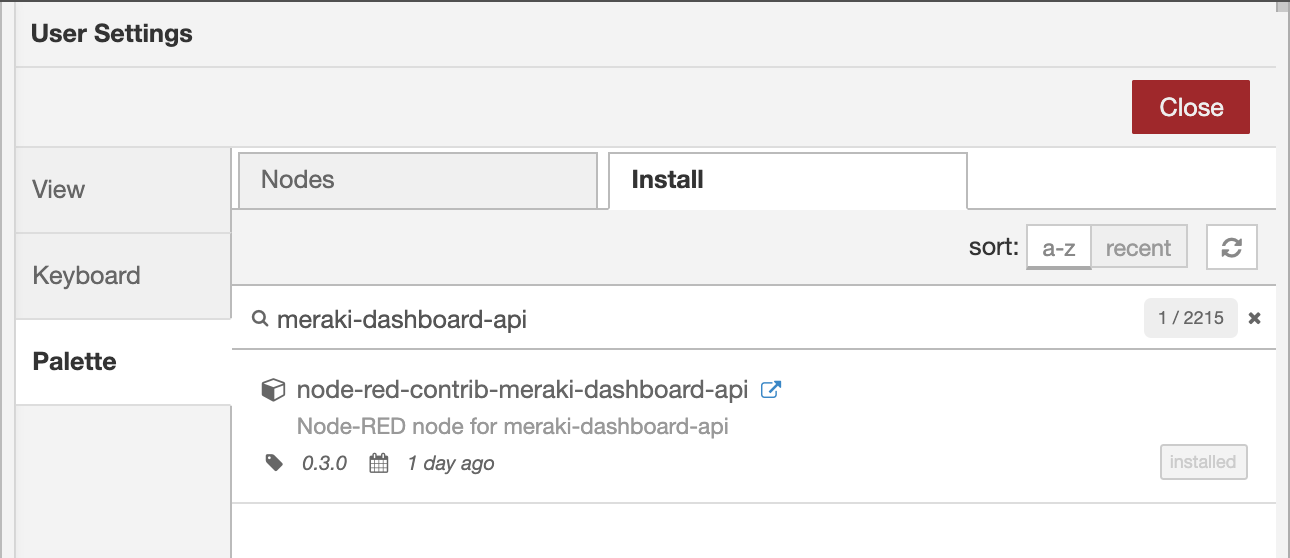
Task: Open the View settings section
Action: pyautogui.click(x=124, y=190)
